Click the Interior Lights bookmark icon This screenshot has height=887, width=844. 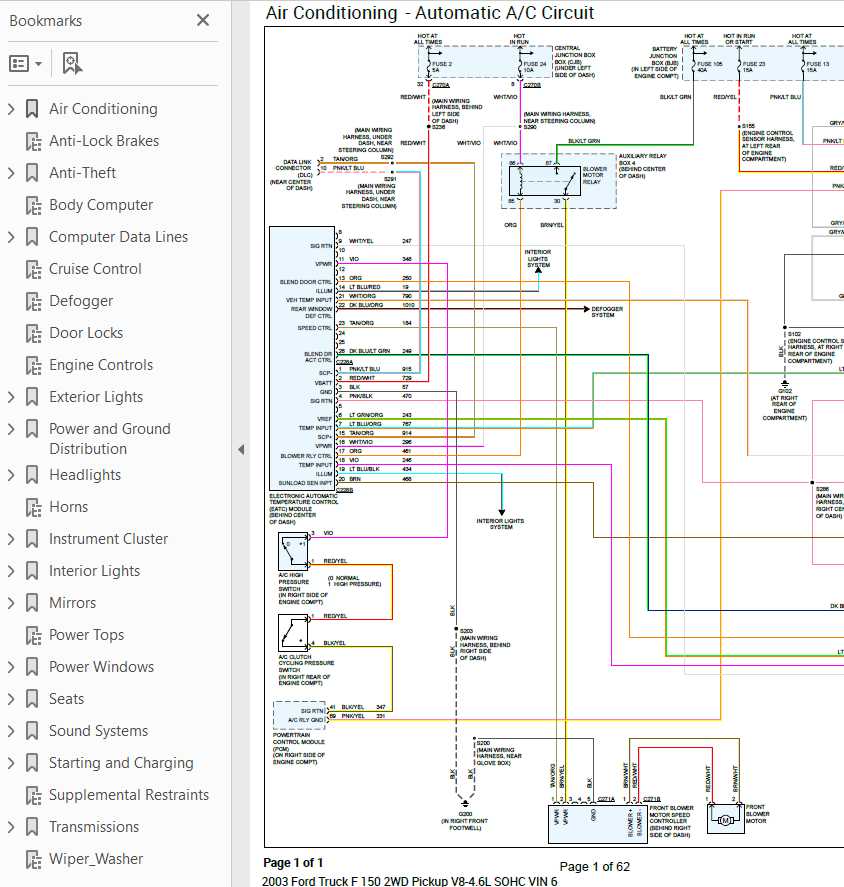coord(32,571)
